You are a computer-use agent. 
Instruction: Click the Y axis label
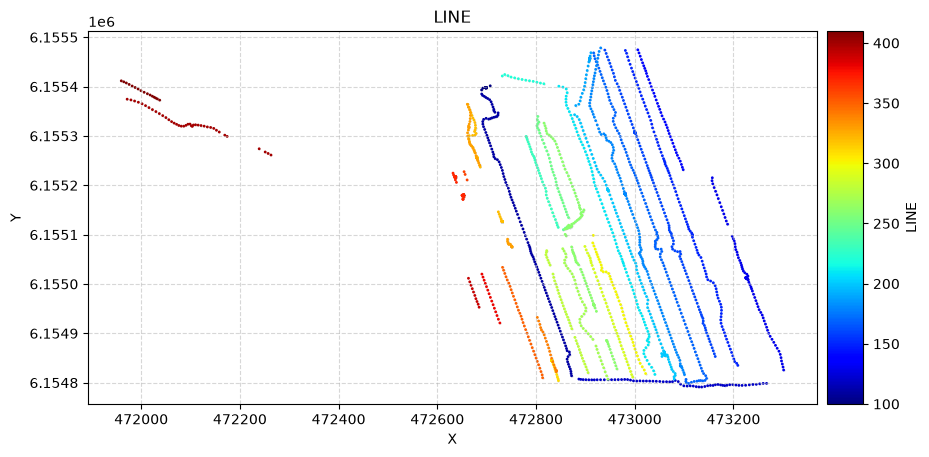click(x=16, y=218)
